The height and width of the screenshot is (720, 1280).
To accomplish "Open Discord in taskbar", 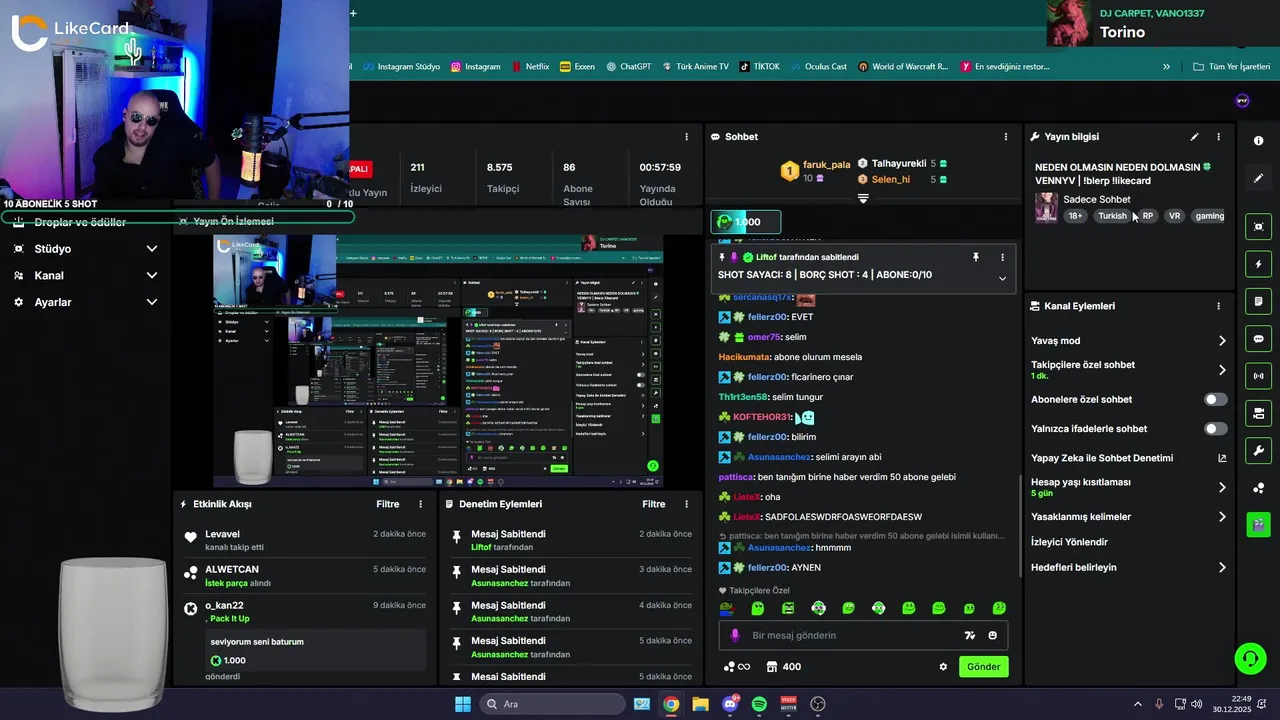I will 730,704.
